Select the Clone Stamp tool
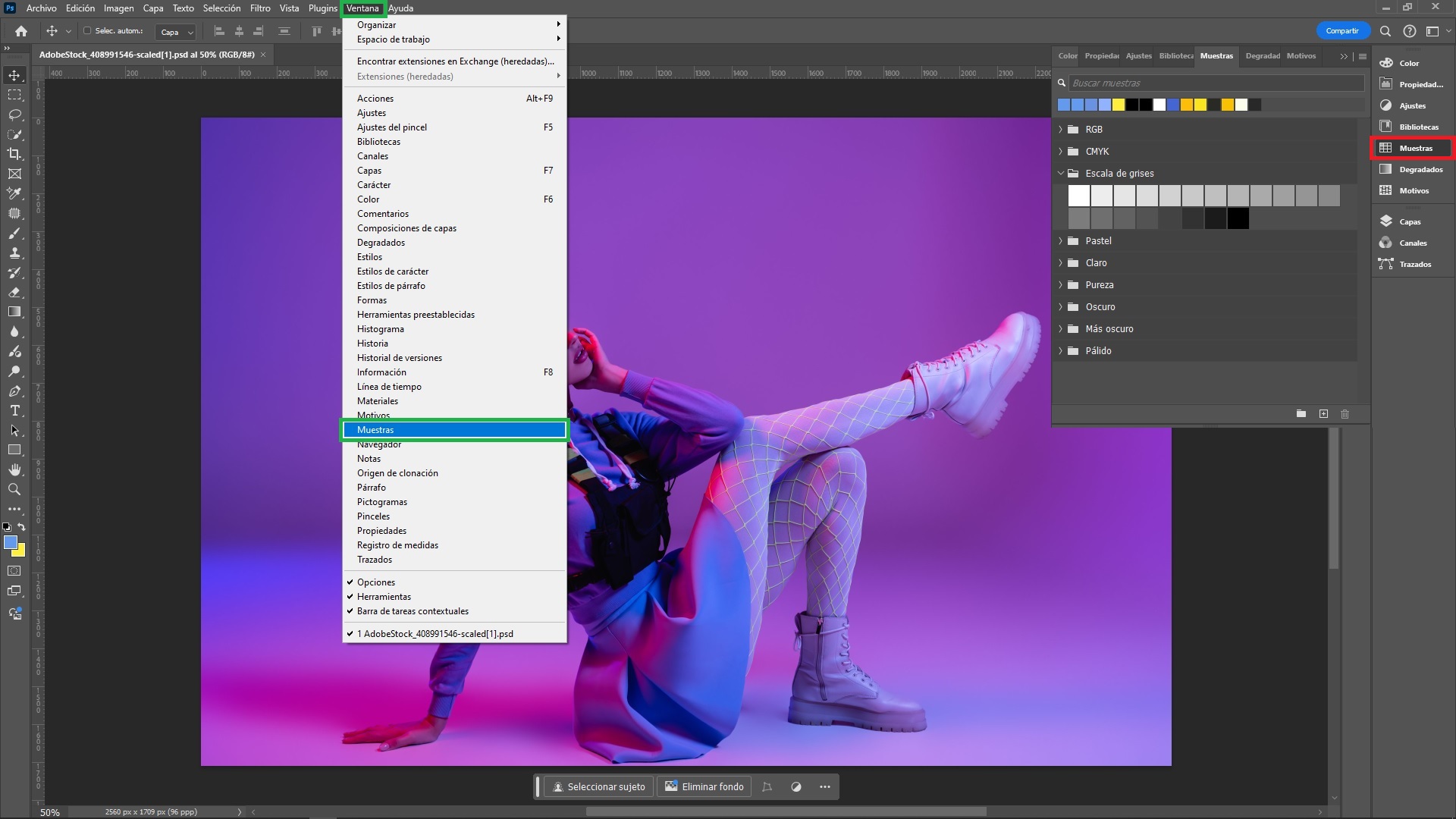 pyautogui.click(x=14, y=253)
